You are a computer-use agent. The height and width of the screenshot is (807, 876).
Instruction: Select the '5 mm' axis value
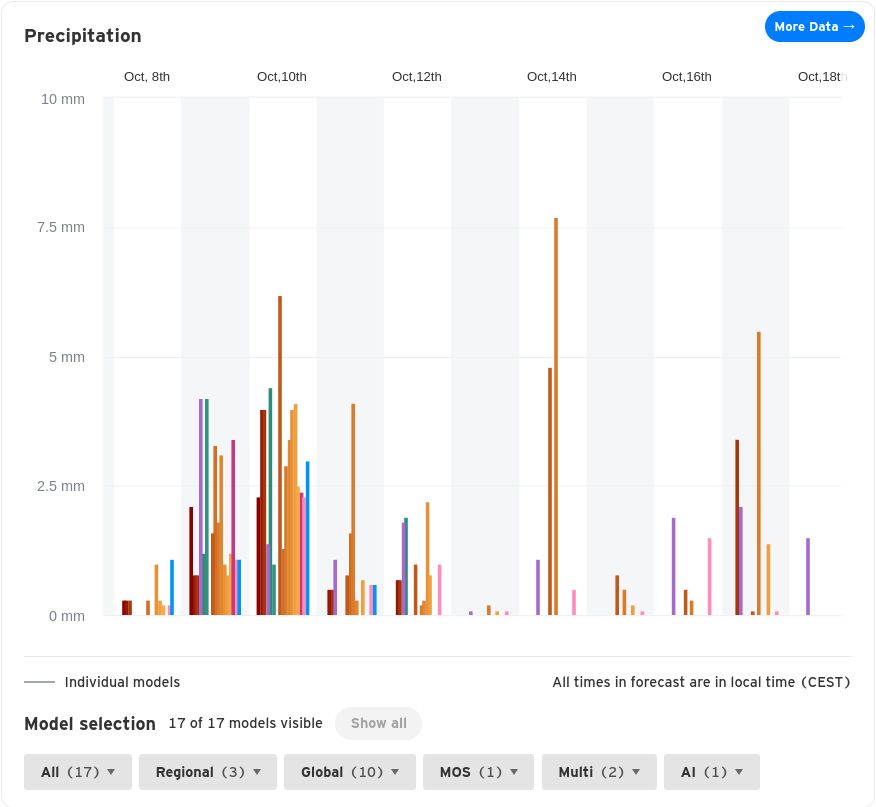(x=66, y=357)
